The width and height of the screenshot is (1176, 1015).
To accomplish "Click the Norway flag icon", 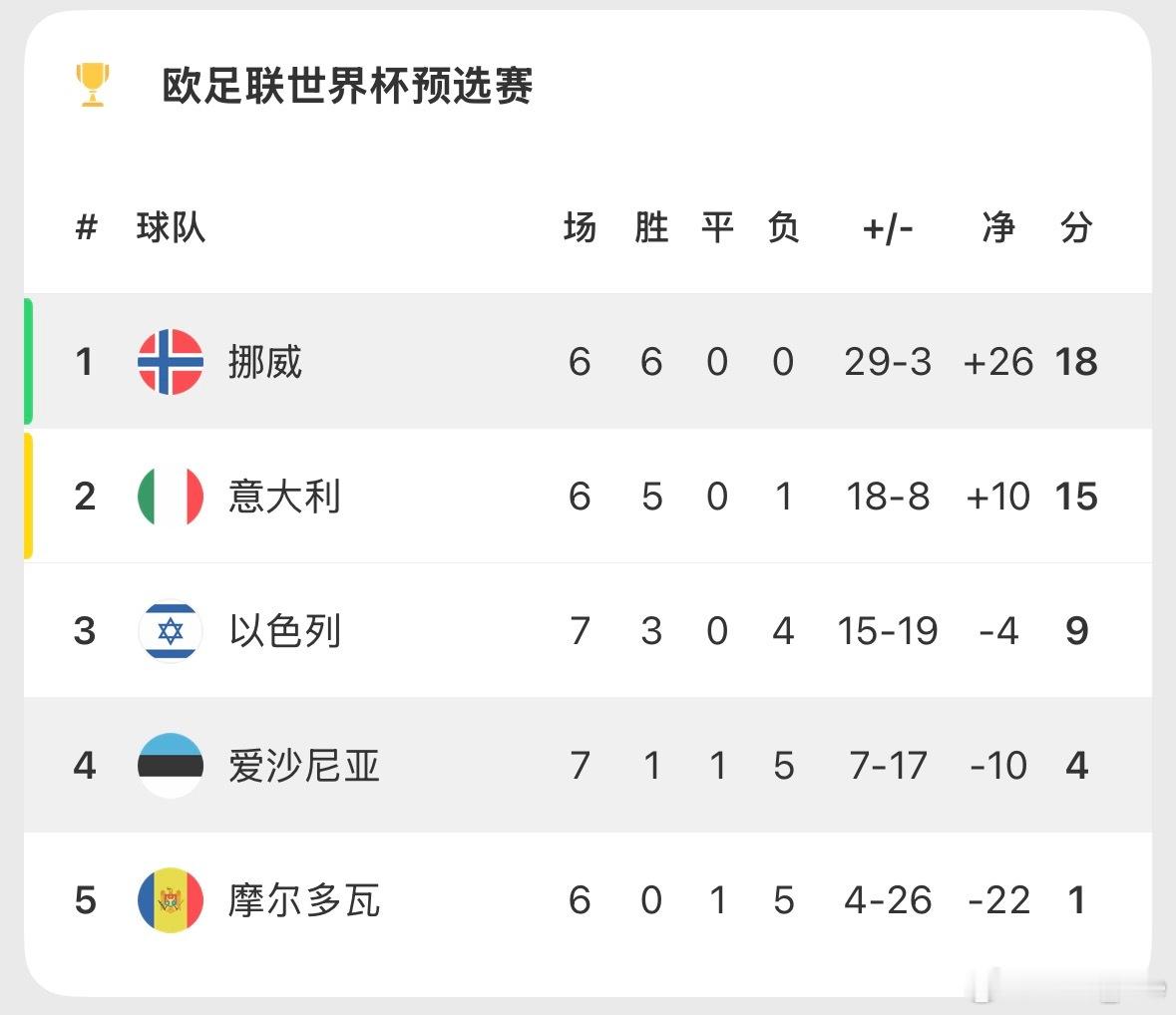I will [x=171, y=362].
